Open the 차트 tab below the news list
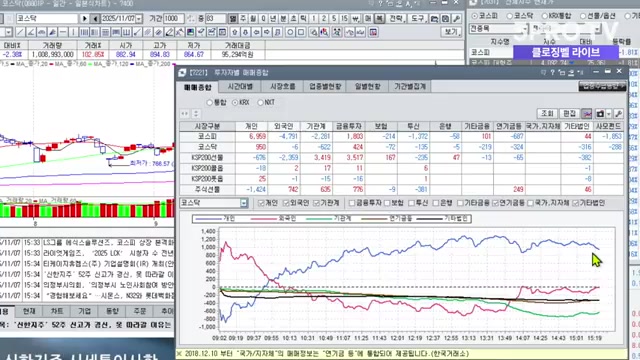 57,311
